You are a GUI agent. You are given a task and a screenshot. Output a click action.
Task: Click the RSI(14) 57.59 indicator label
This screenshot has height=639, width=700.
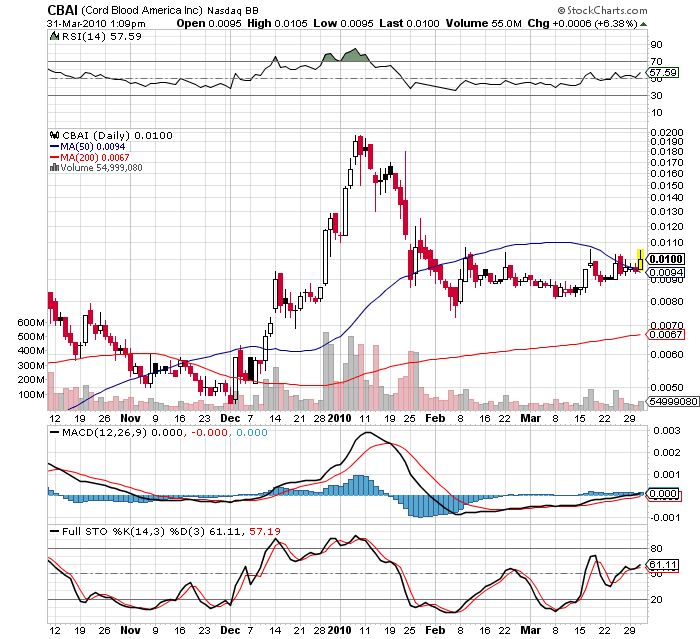[102, 36]
